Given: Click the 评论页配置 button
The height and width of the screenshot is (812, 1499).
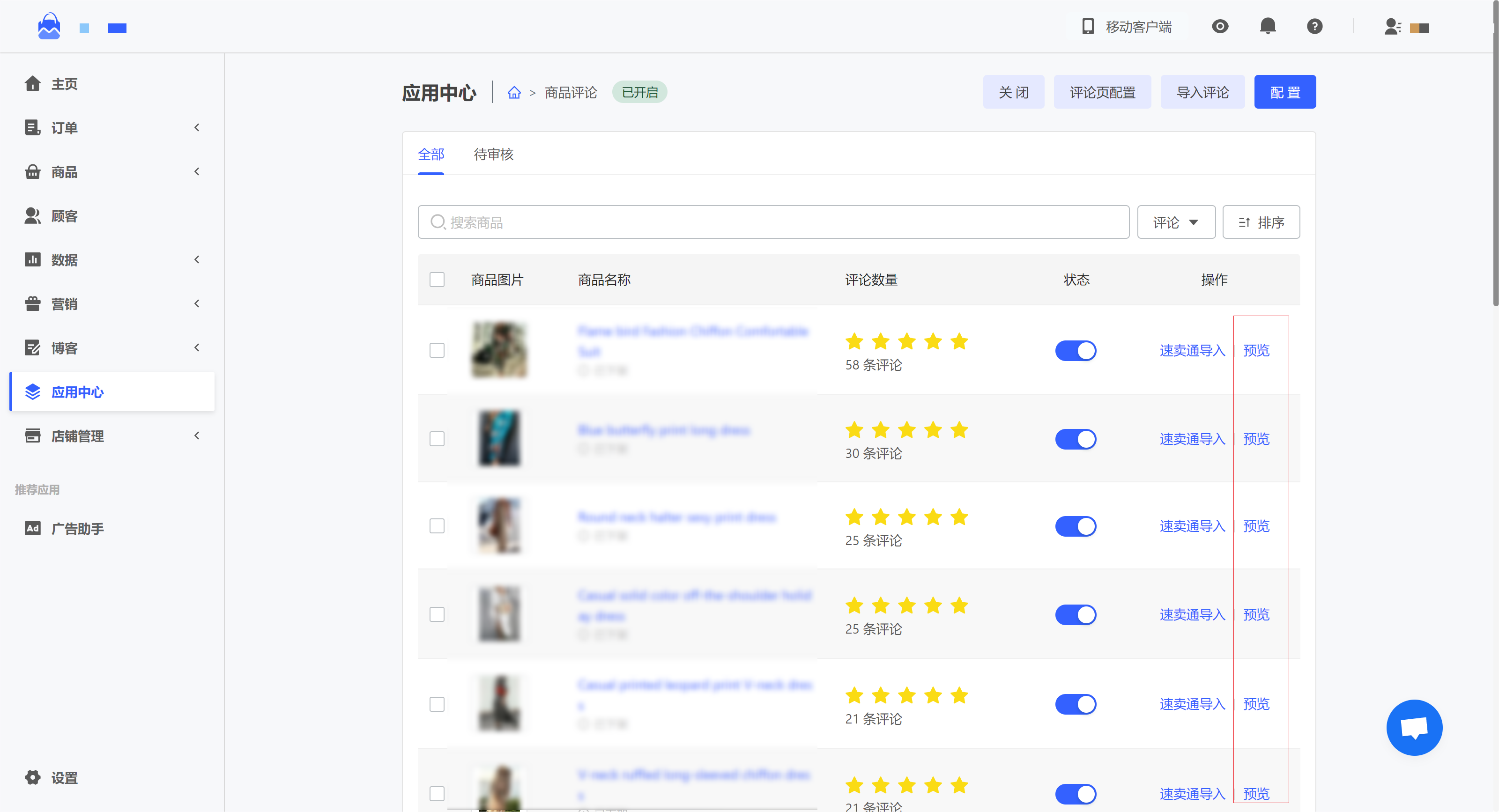Looking at the screenshot, I should click(1102, 92).
